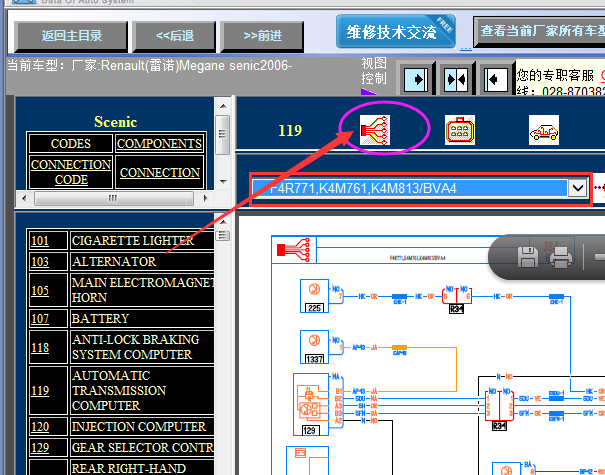Click the wiring harness symbol in diagram header
Screen dimensions: 605x475
coord(294,250)
